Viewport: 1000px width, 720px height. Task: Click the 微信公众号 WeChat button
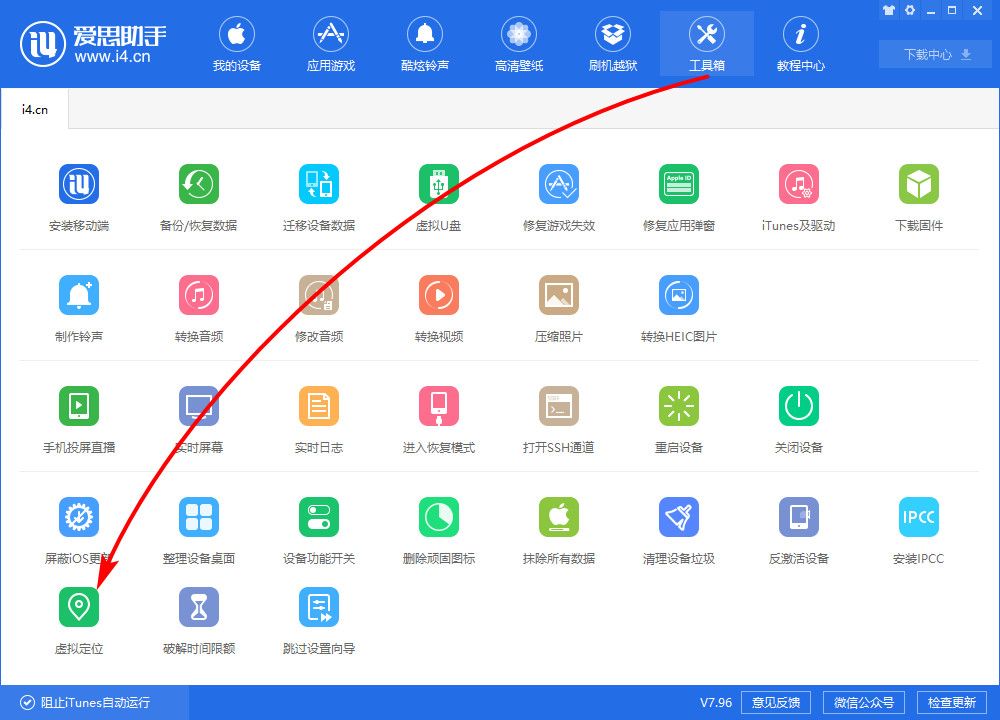863,702
